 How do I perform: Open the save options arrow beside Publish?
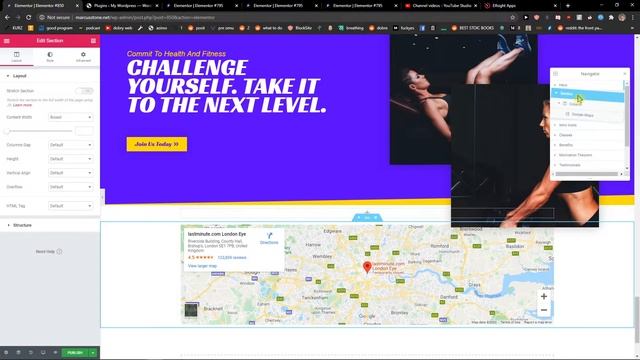93,353
